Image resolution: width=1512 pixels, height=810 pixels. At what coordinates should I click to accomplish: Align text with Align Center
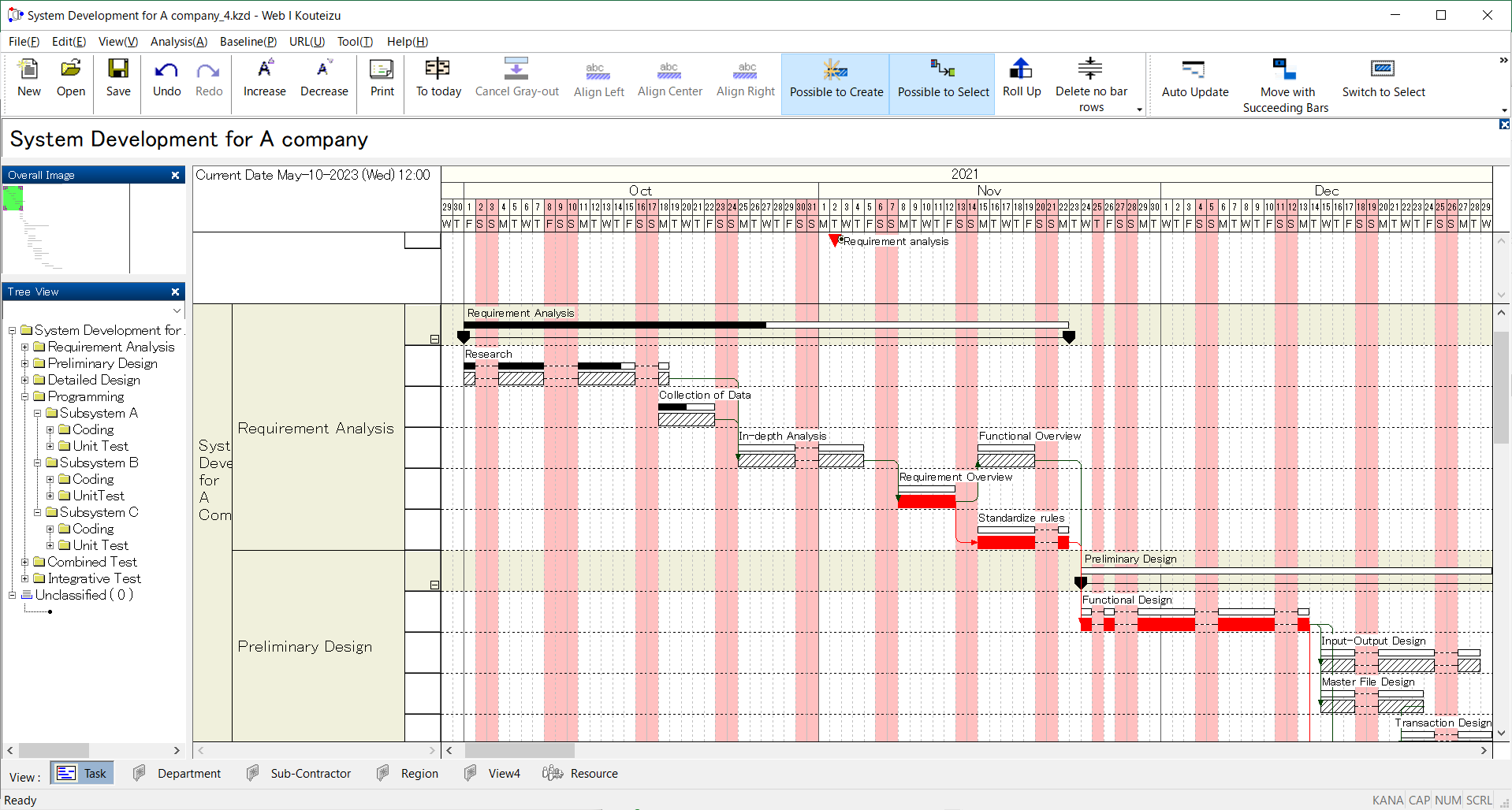(x=669, y=79)
